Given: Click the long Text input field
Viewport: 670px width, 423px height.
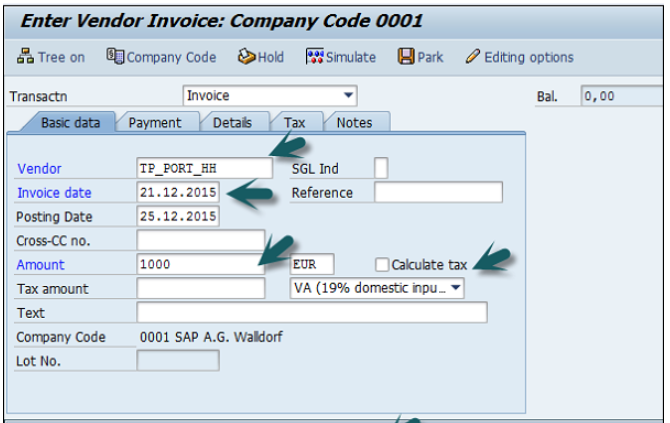Looking at the screenshot, I should (x=311, y=313).
